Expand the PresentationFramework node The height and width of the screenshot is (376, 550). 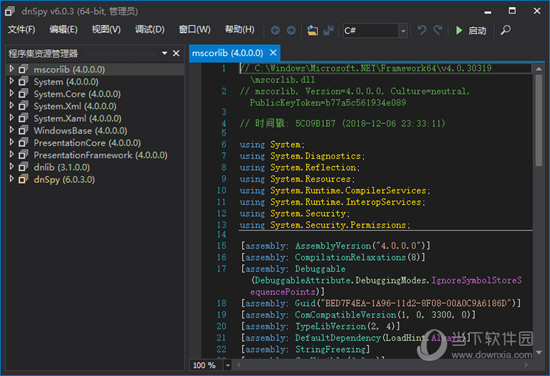point(12,154)
